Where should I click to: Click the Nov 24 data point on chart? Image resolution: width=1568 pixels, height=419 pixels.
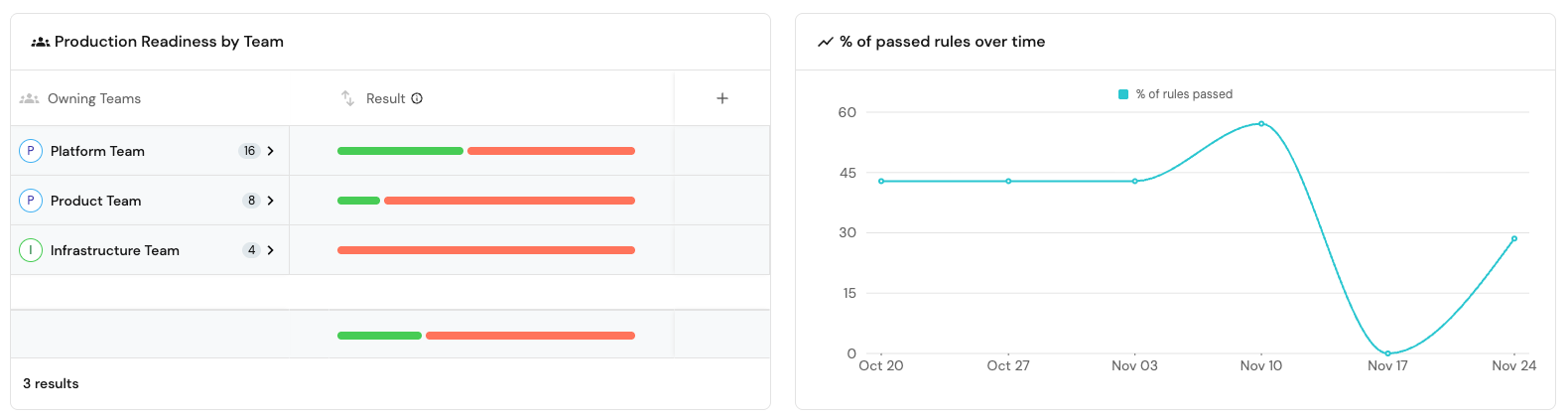pos(1514,238)
